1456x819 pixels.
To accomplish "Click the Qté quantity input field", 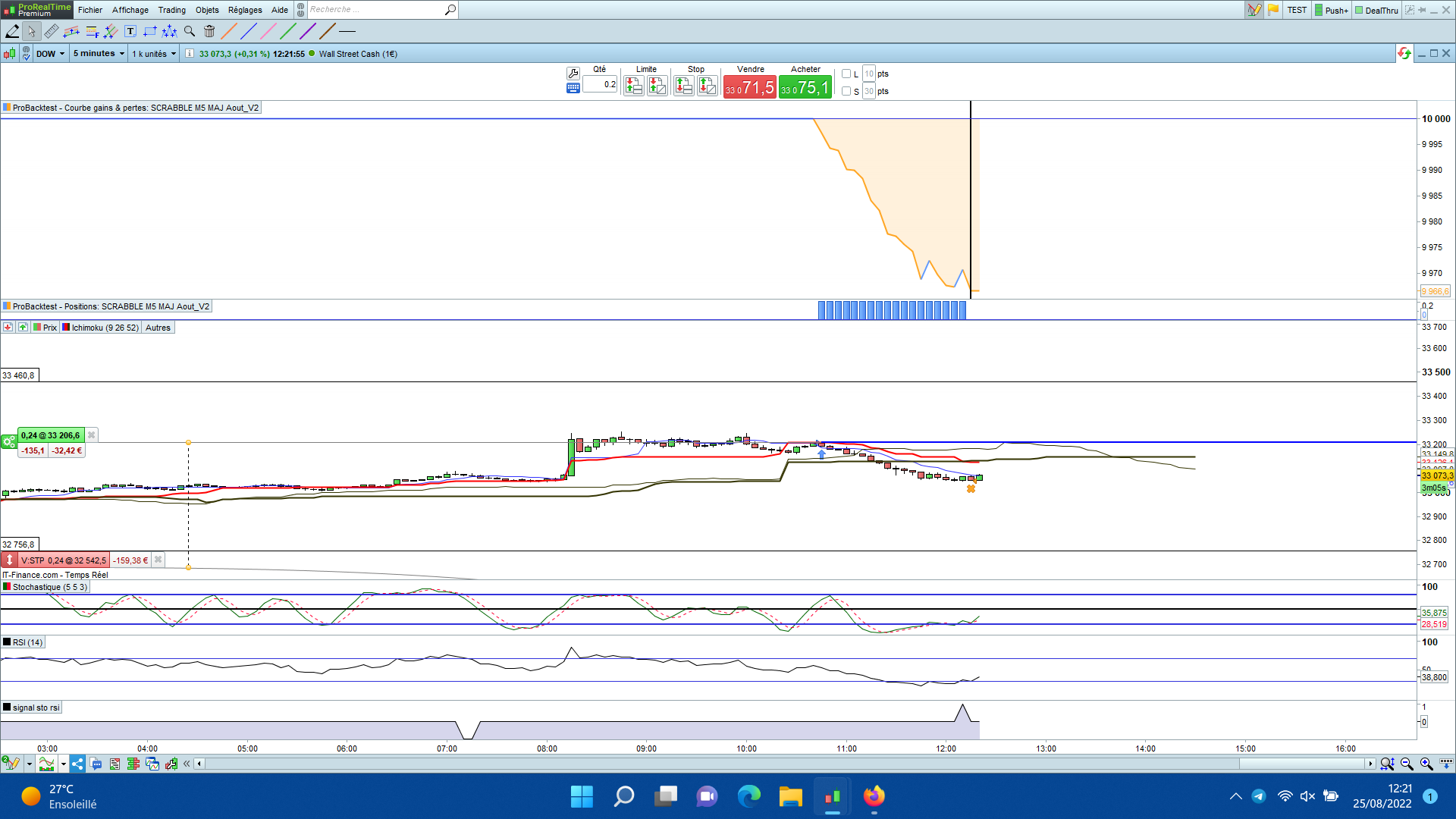I will click(x=600, y=84).
